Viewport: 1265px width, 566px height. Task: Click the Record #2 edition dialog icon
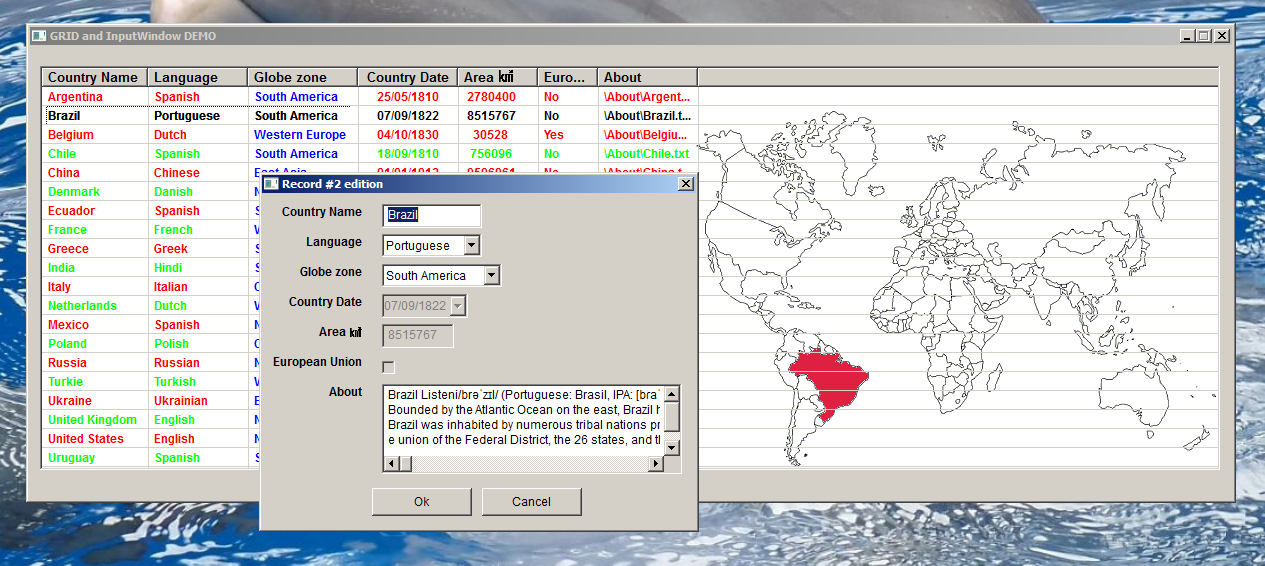271,184
